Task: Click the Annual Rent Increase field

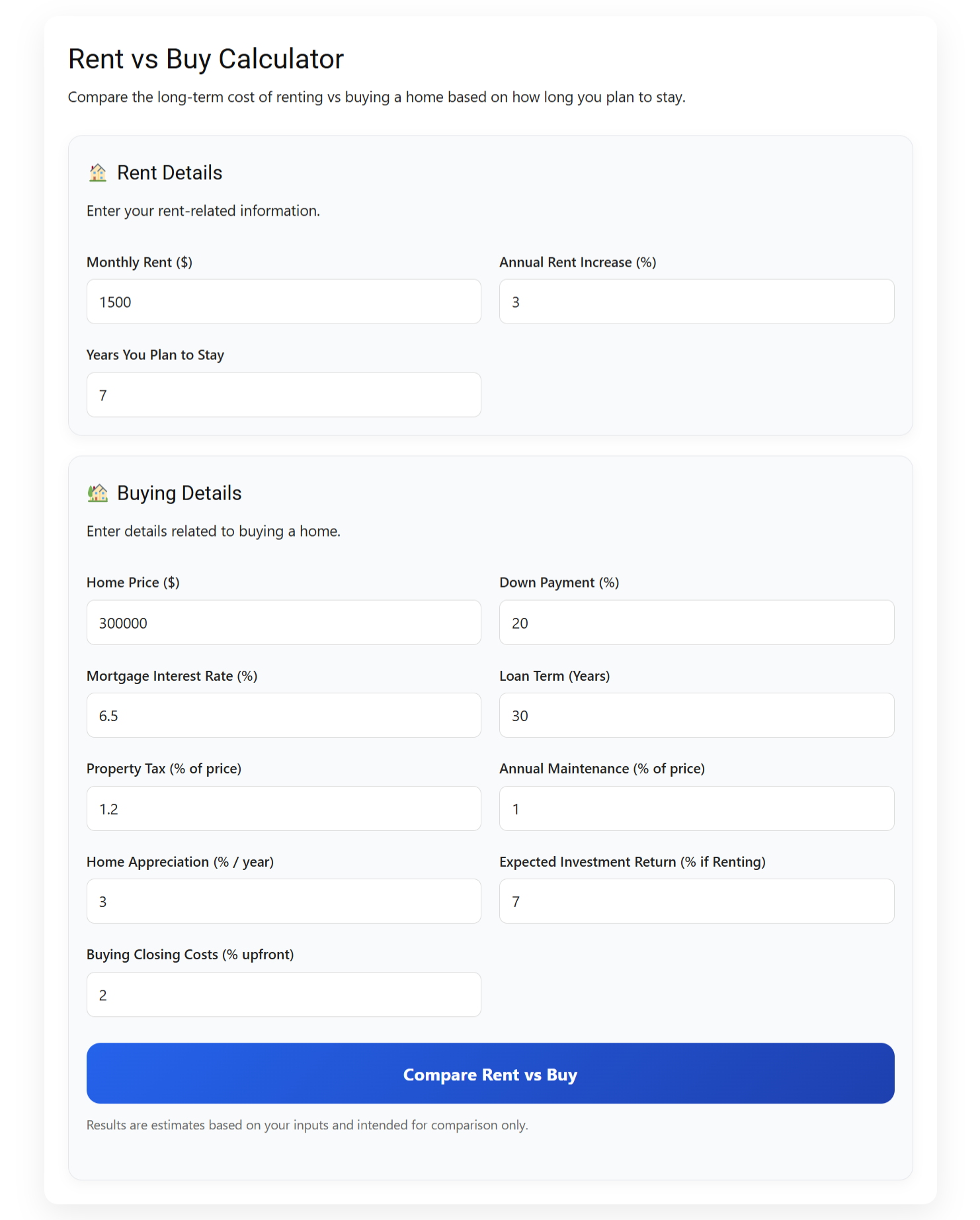Action: click(696, 302)
